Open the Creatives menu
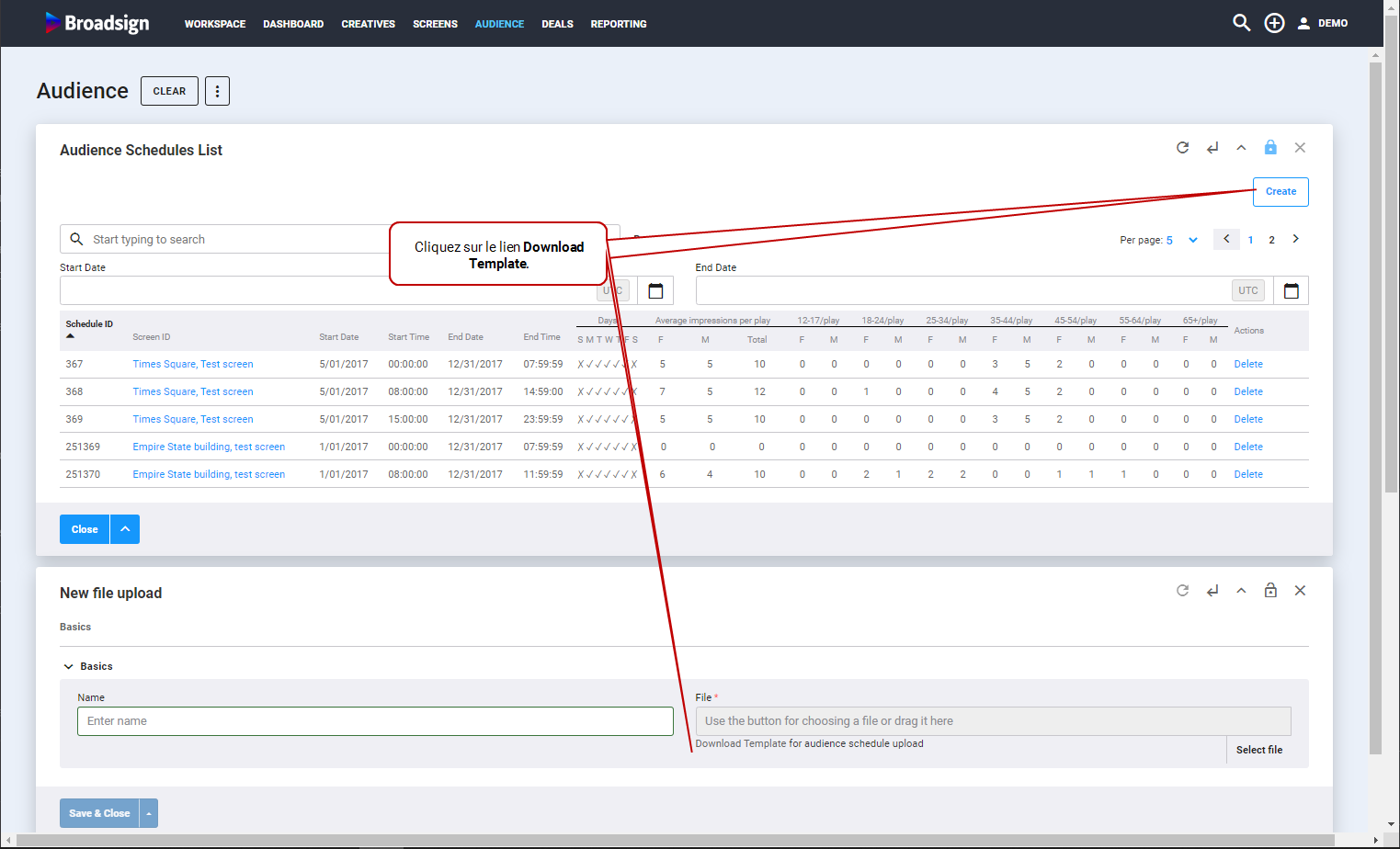The image size is (1400, 849). pyautogui.click(x=368, y=24)
